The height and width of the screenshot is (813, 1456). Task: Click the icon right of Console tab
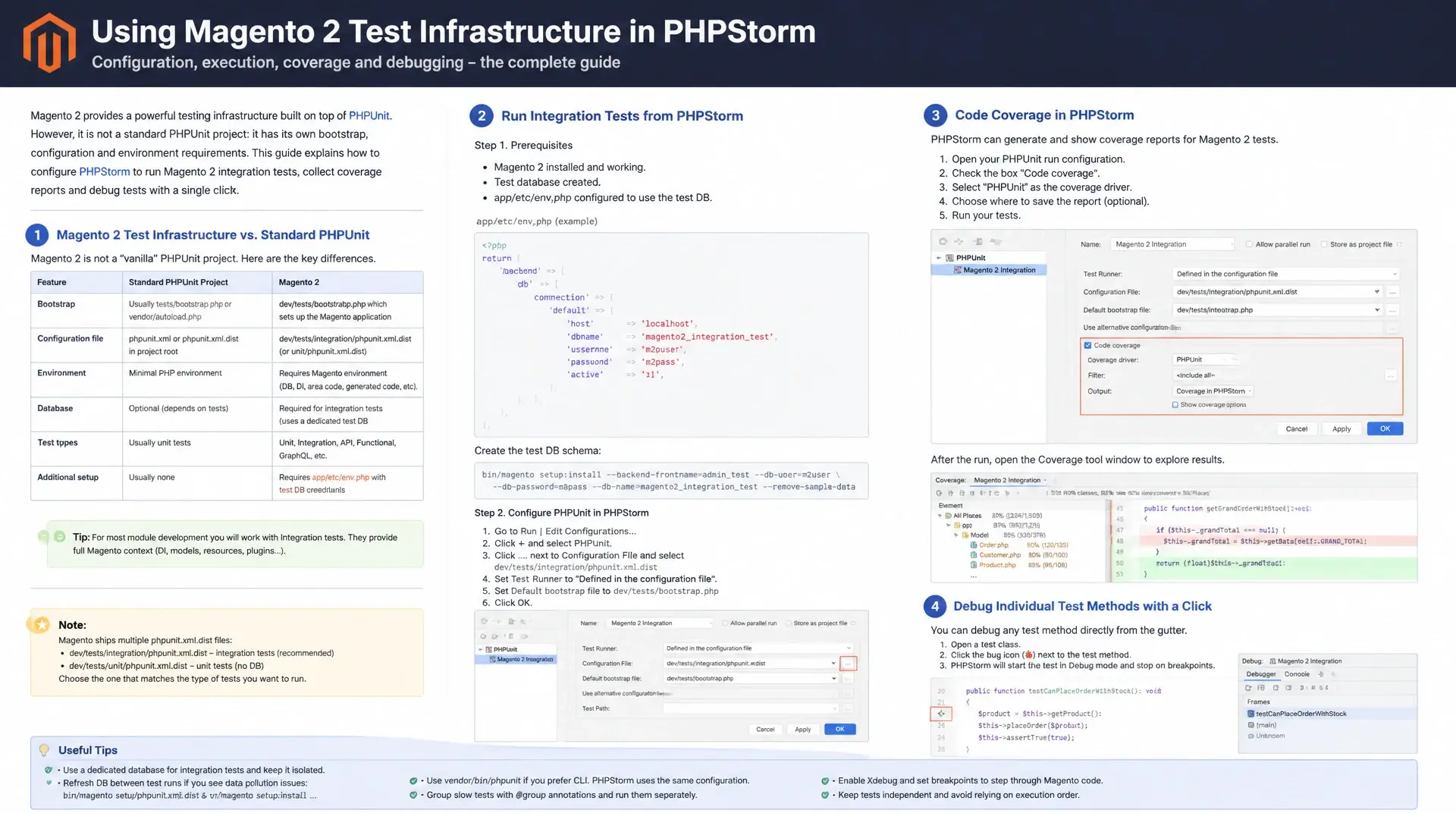tap(1321, 674)
